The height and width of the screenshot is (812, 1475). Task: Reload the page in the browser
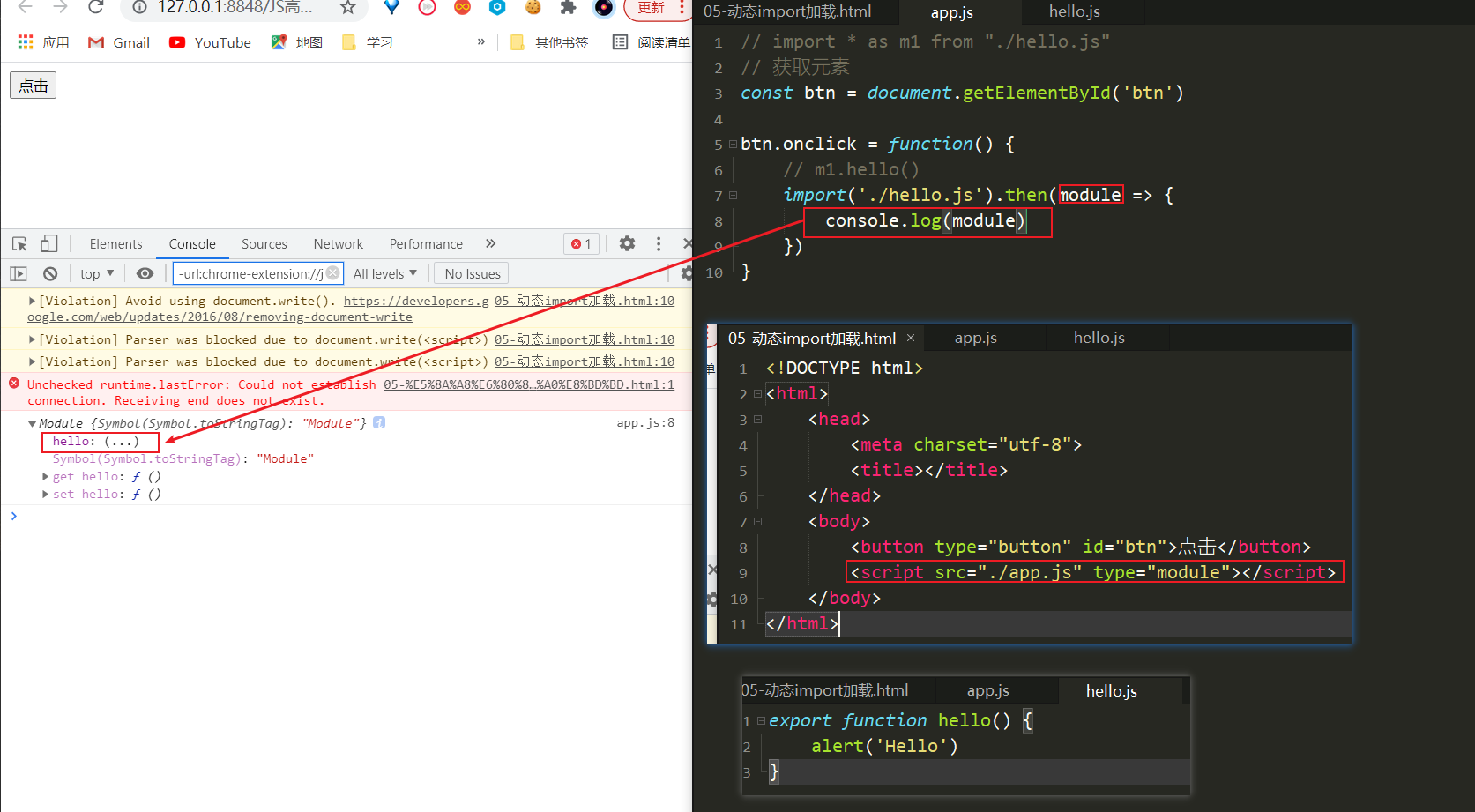point(95,7)
